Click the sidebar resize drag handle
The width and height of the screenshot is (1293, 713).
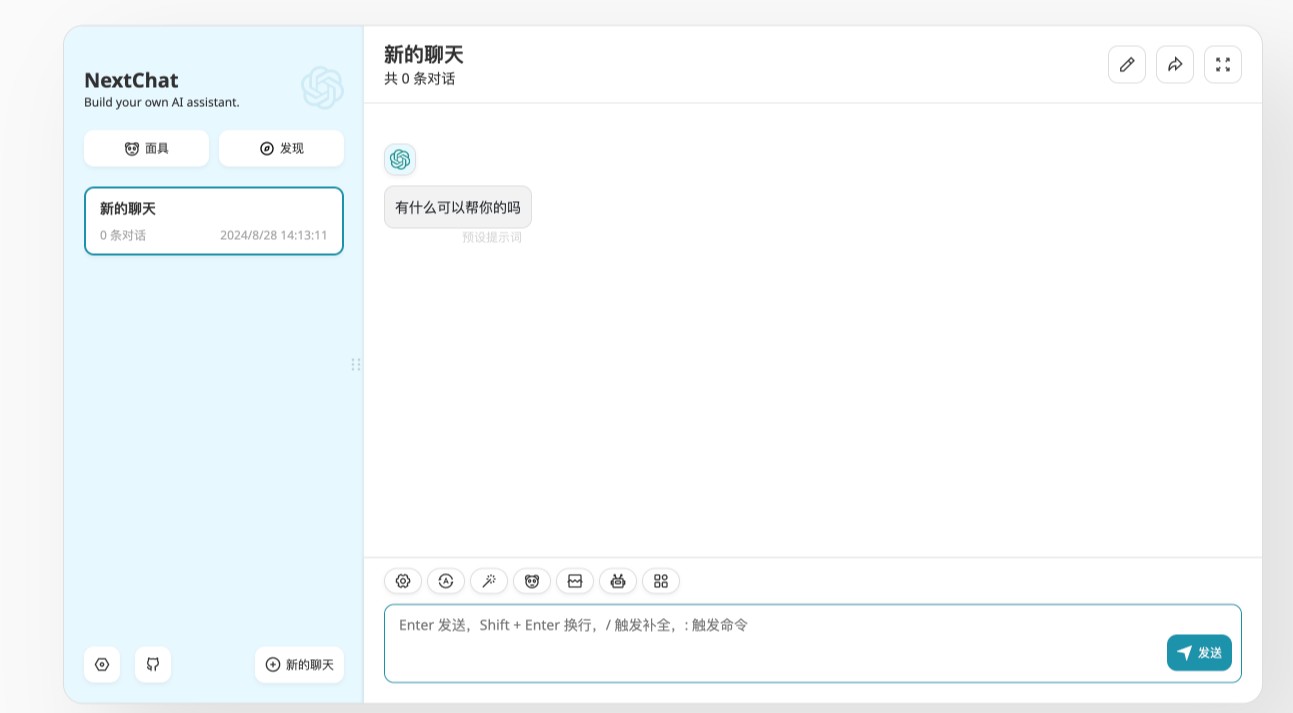(x=356, y=364)
